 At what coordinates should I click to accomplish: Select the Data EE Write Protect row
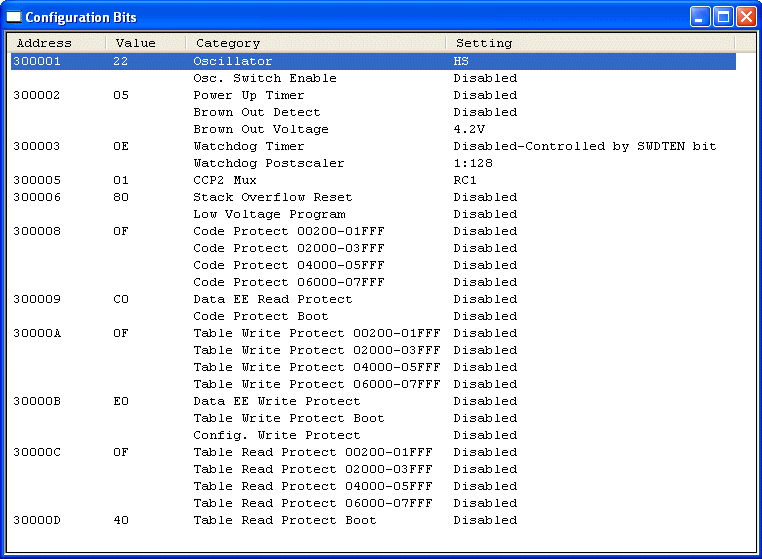pyautogui.click(x=373, y=402)
